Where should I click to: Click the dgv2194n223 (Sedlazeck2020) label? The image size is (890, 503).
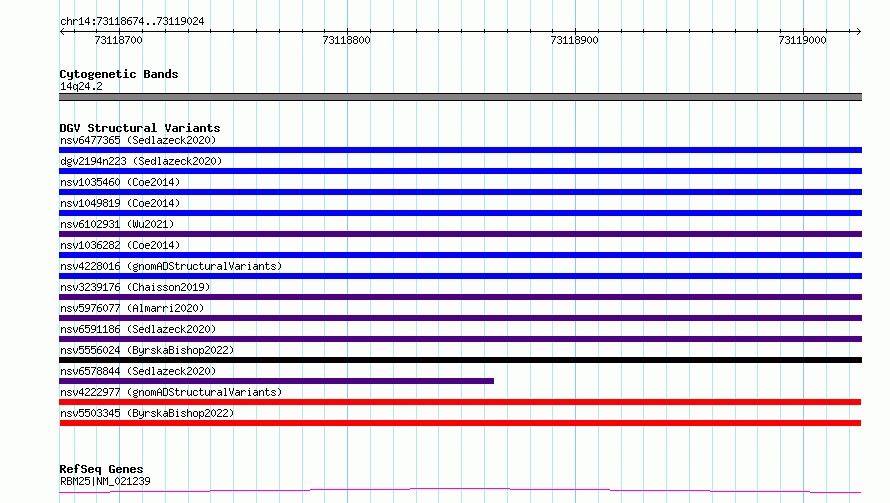[141, 161]
